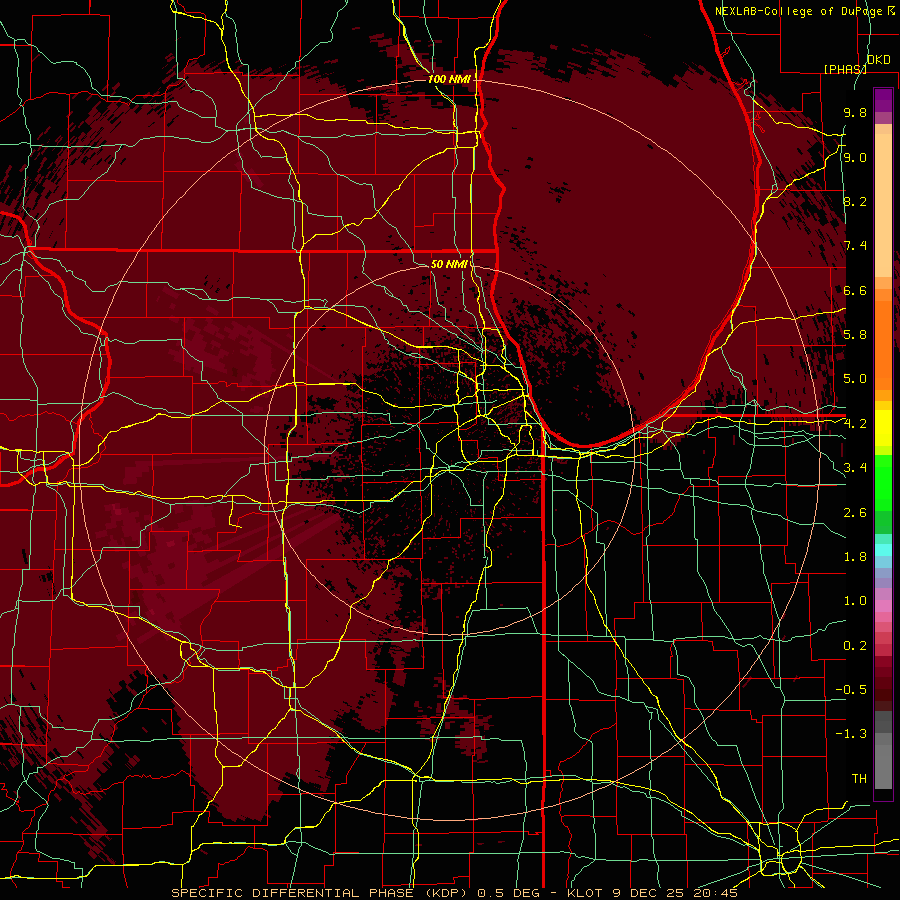Click the 2.6 color scale value
The height and width of the screenshot is (900, 900).
click(x=855, y=513)
